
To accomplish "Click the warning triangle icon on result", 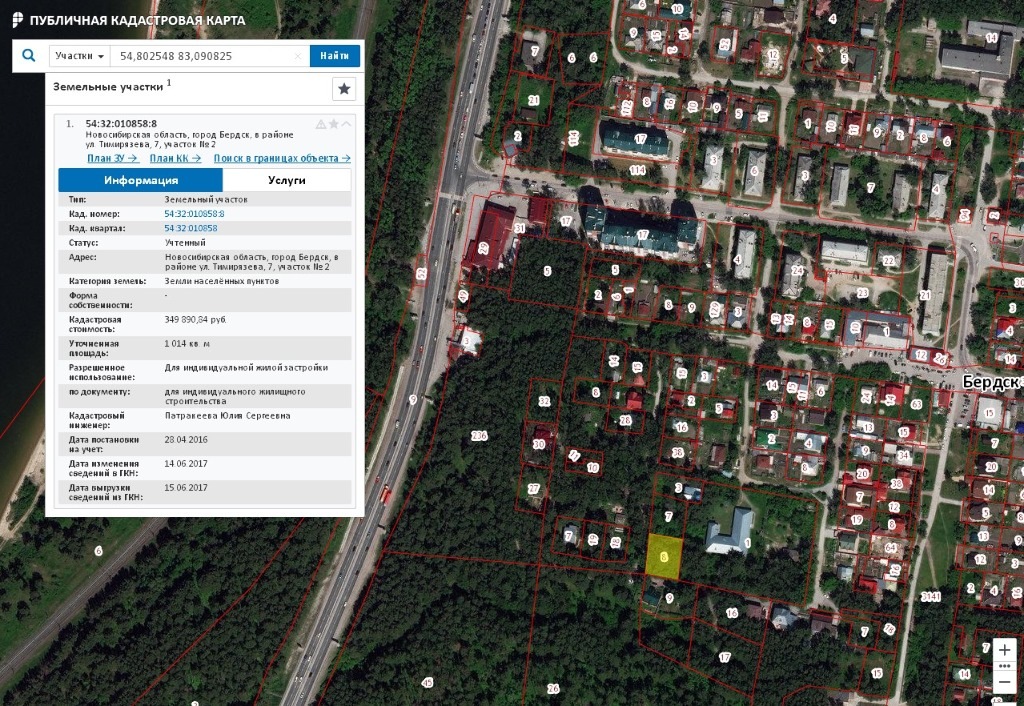I will 321,124.
